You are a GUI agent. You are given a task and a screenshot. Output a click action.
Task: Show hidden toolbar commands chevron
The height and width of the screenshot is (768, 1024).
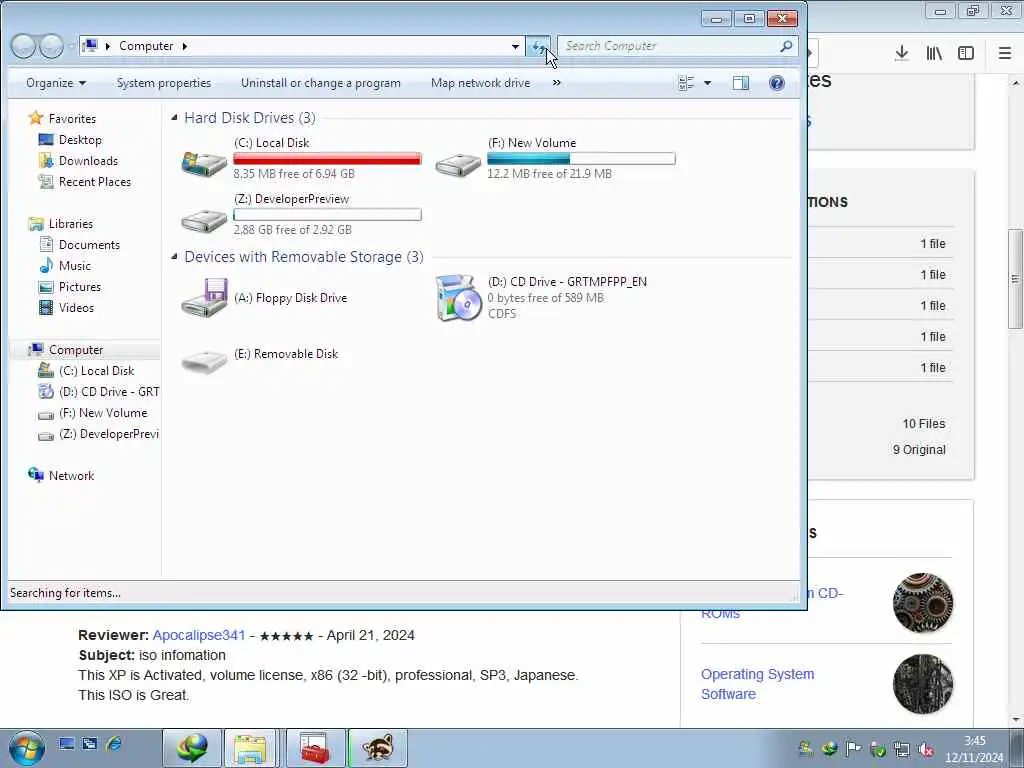(556, 83)
